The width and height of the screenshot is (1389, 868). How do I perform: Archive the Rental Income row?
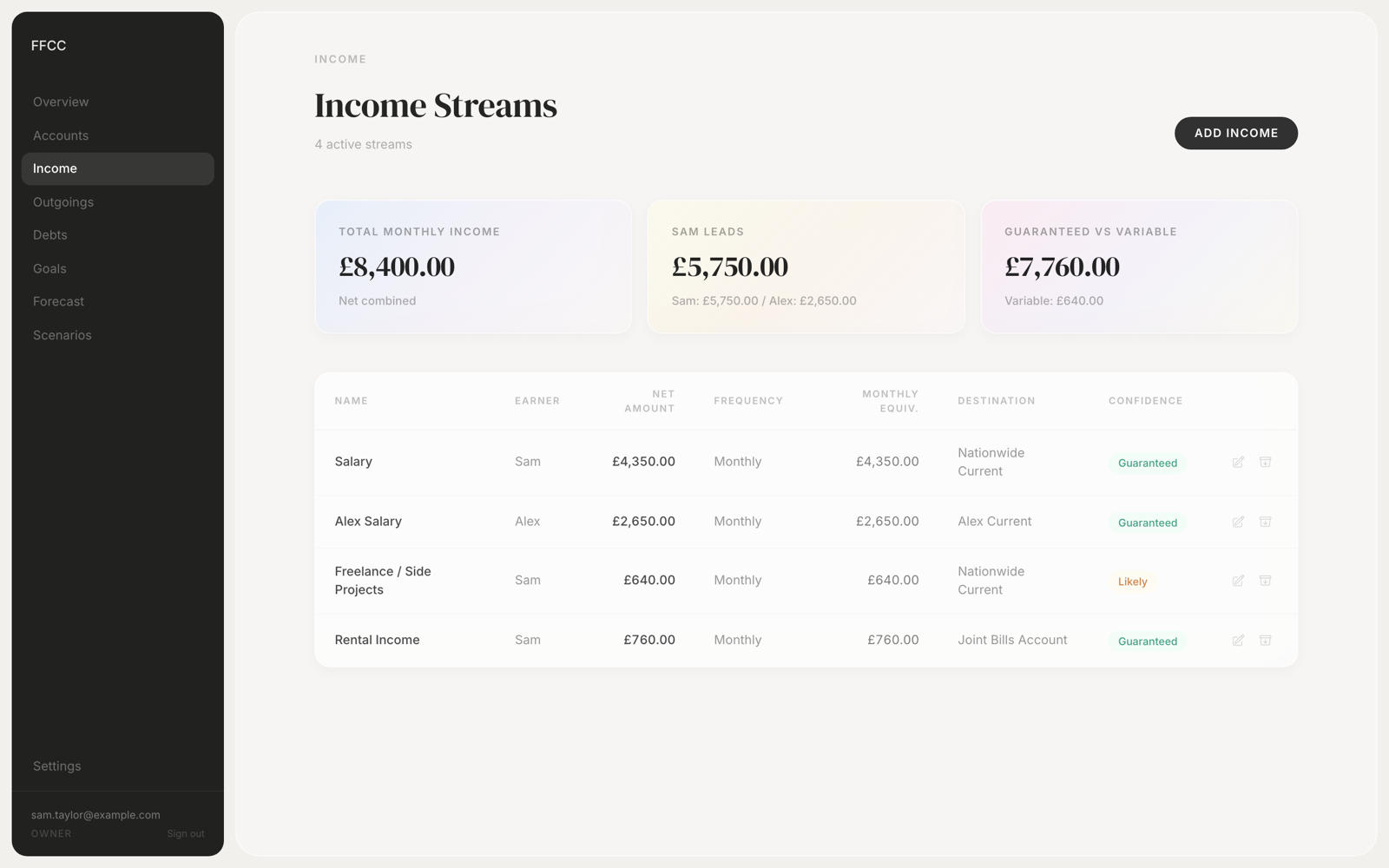[x=1265, y=641]
